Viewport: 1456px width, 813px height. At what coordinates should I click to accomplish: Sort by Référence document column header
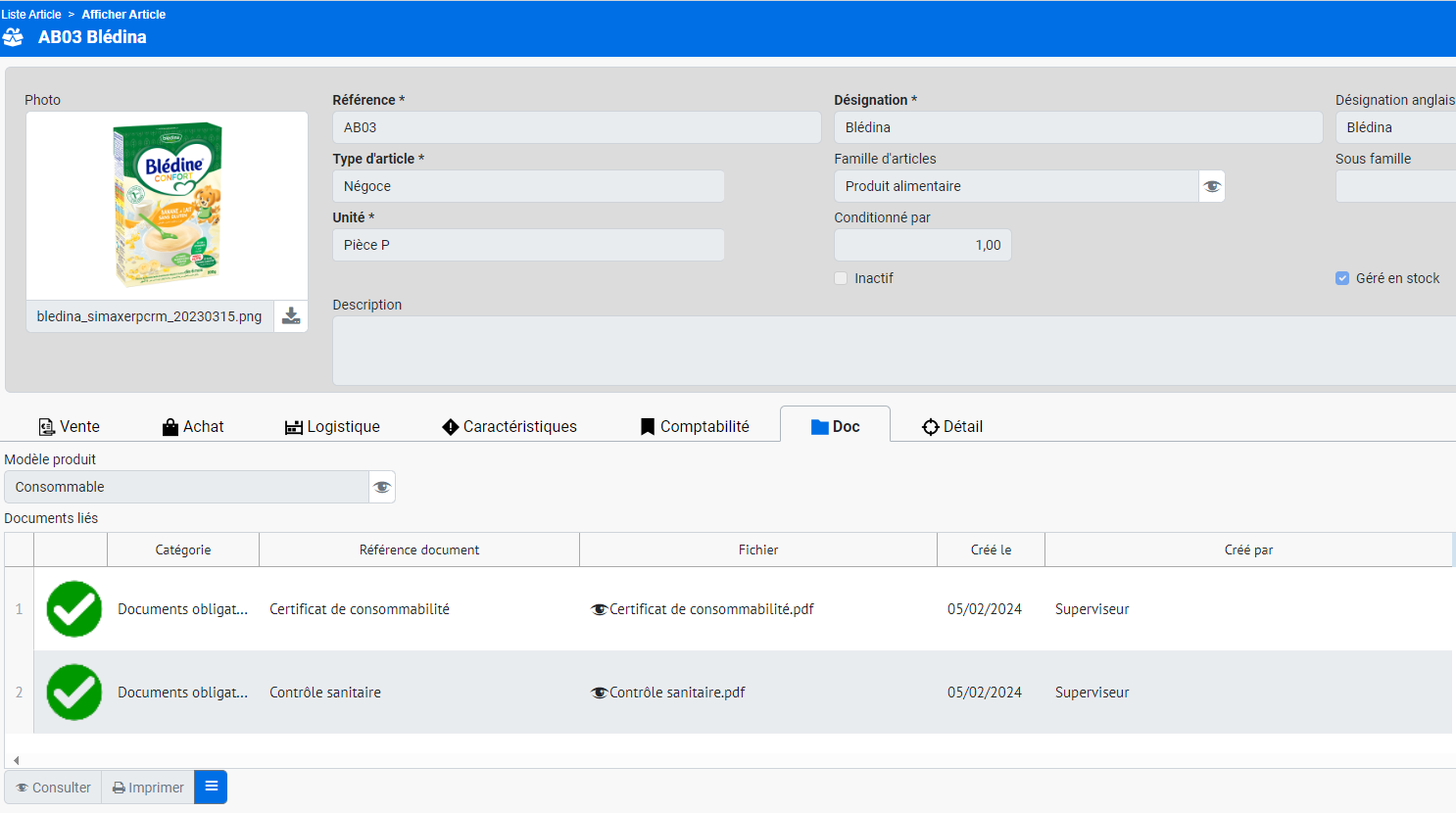(x=419, y=550)
